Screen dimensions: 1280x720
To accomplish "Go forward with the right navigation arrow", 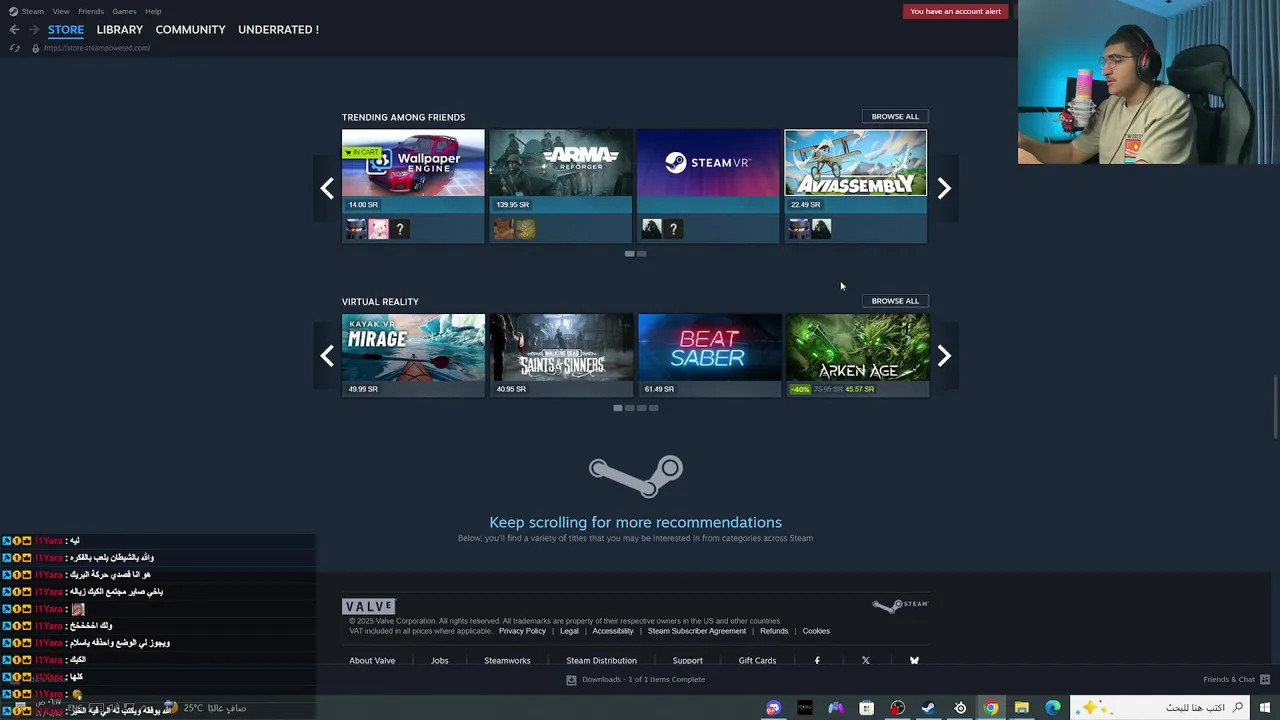I will click(x=33, y=29).
